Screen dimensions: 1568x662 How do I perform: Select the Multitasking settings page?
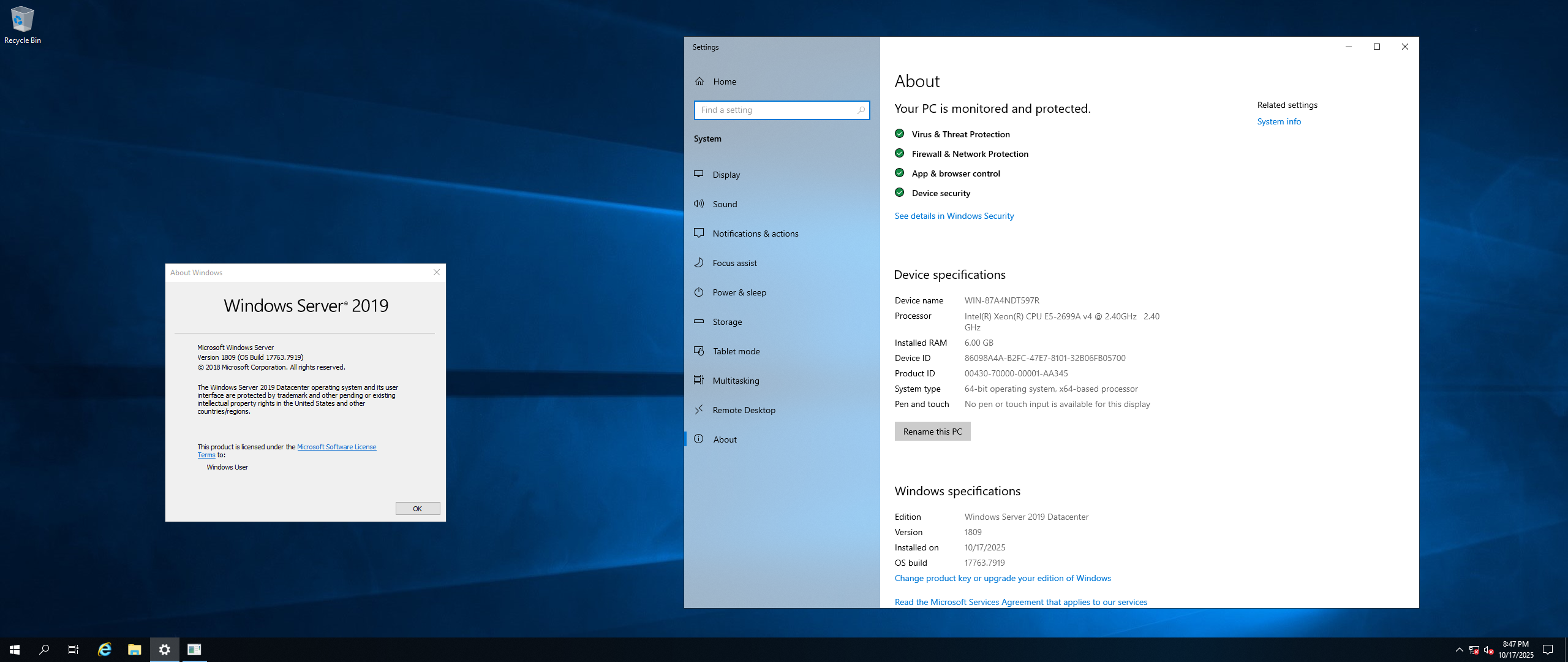[736, 381]
